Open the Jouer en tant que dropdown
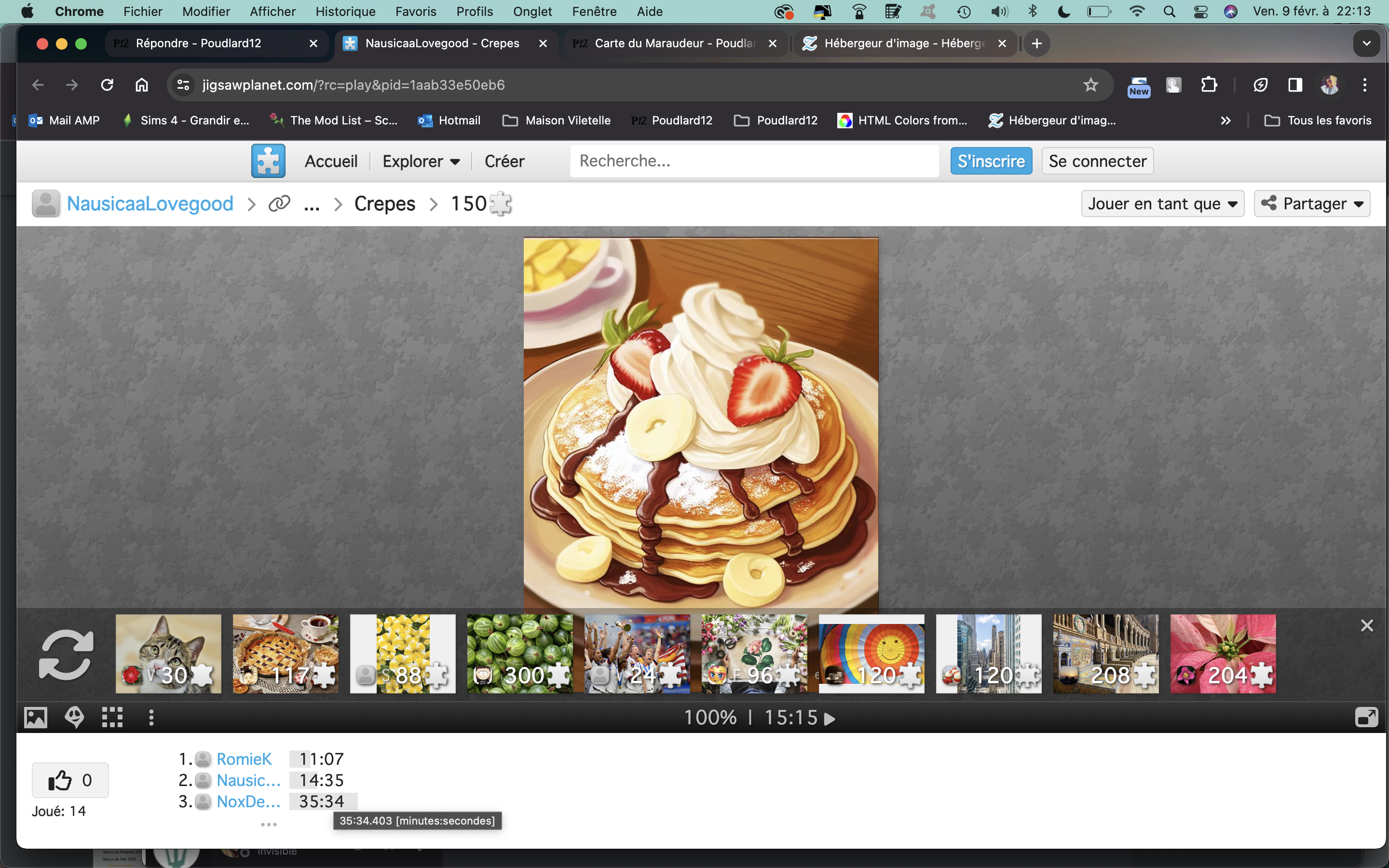This screenshot has height=868, width=1389. tap(1162, 204)
